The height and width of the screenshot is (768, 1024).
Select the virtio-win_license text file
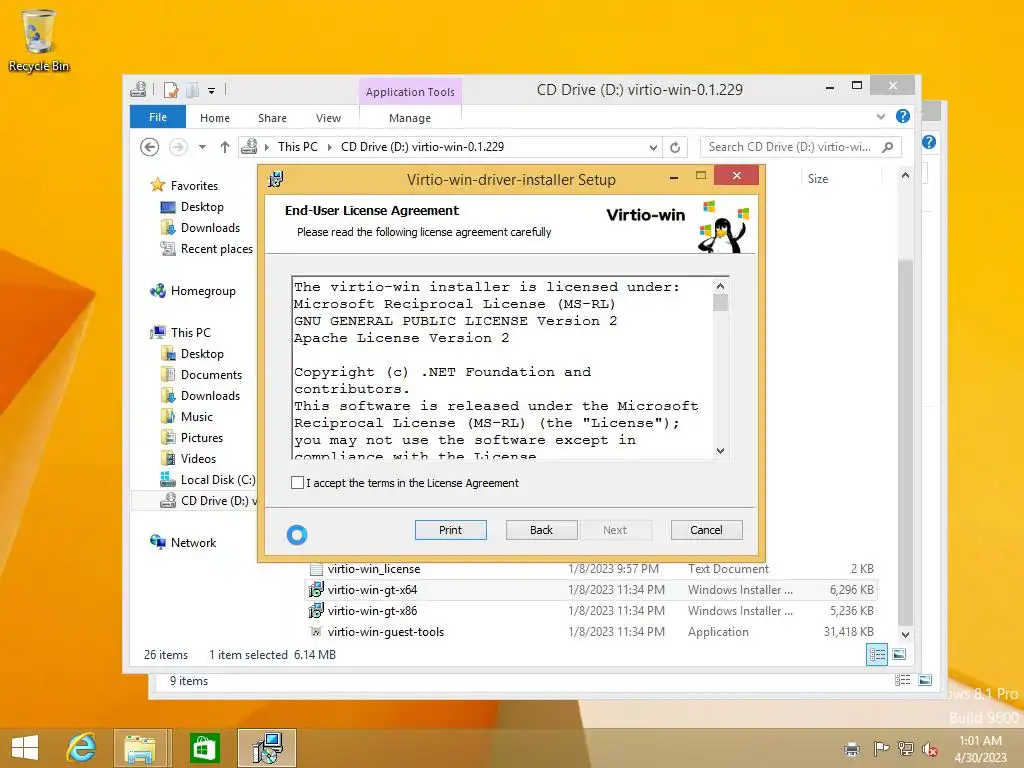coord(374,569)
